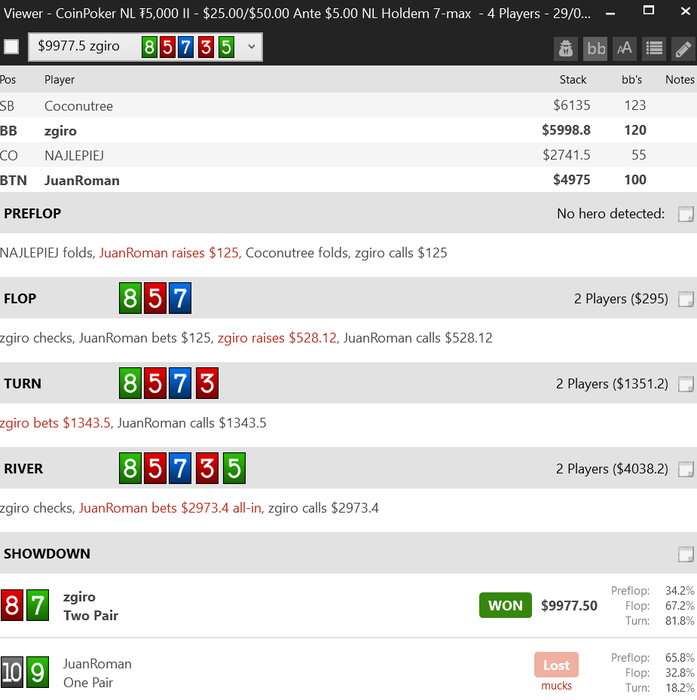Click zgiro's Turn 81.8% equity
Image resolution: width=697 pixels, height=700 pixels.
click(680, 621)
